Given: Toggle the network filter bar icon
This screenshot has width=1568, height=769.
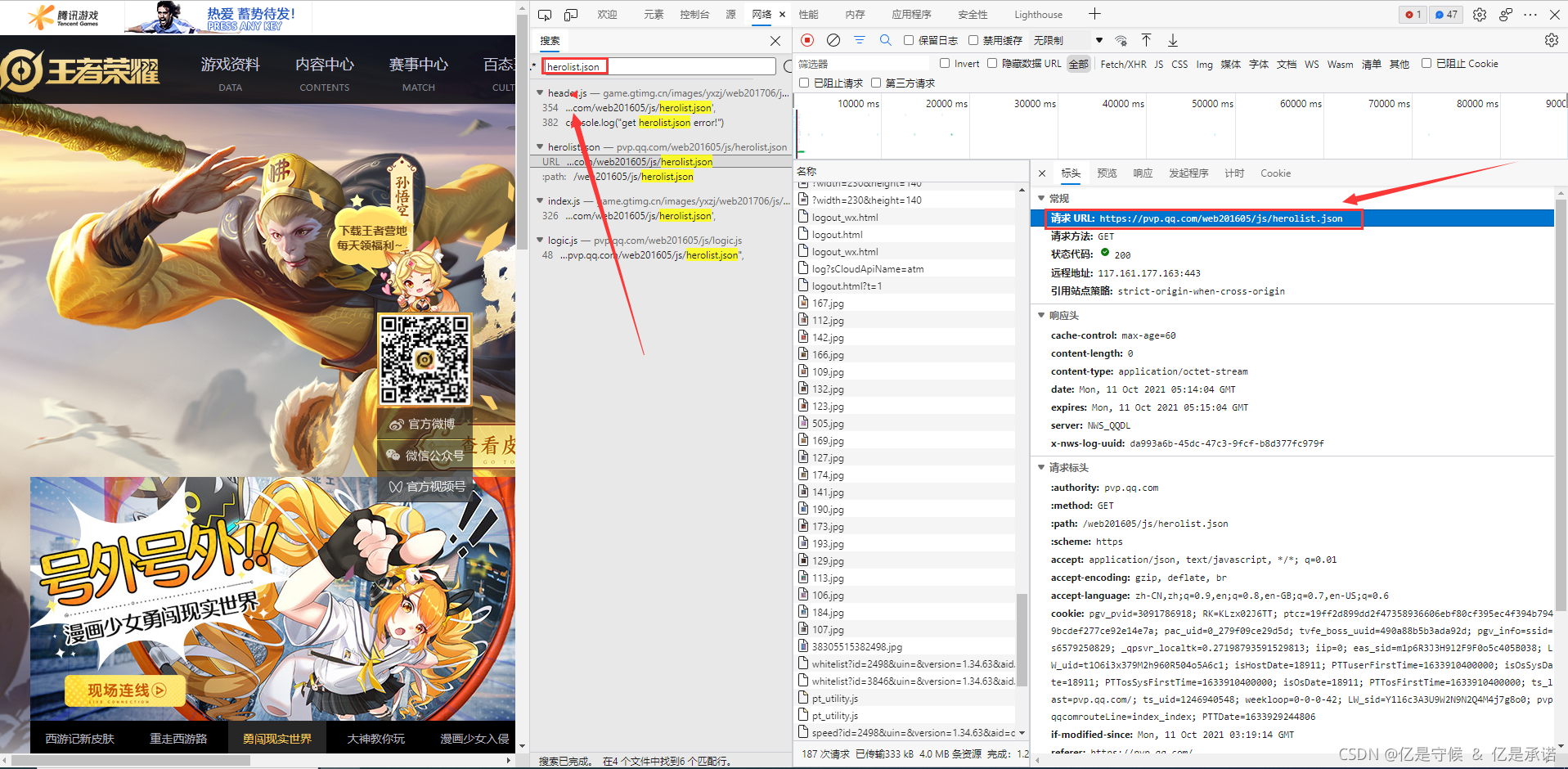Looking at the screenshot, I should pos(860,40).
